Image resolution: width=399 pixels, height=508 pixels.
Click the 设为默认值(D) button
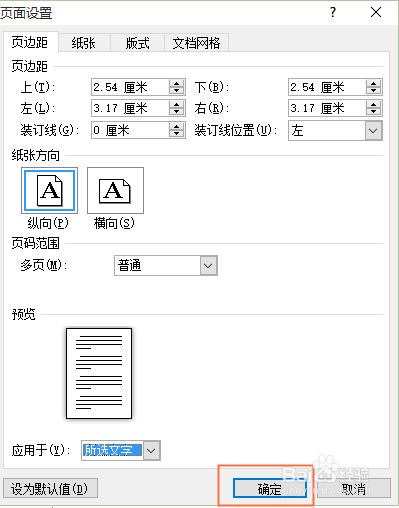(x=50, y=489)
